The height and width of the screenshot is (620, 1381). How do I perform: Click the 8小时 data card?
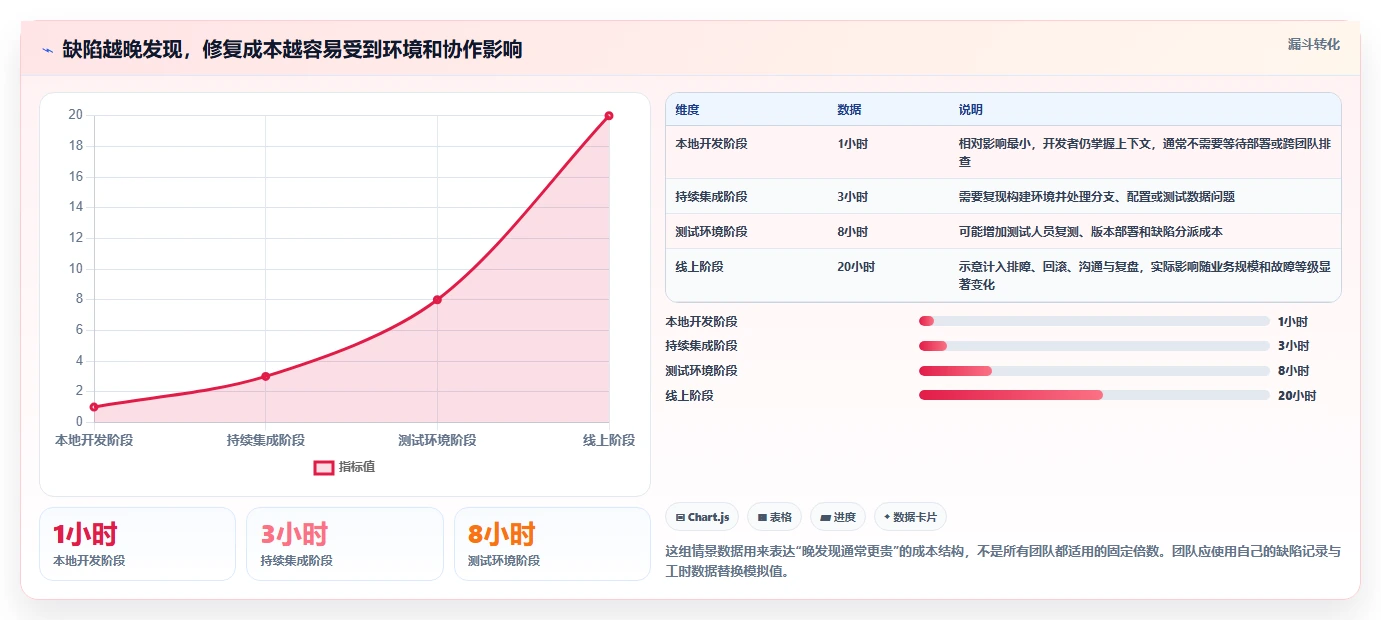coord(552,544)
